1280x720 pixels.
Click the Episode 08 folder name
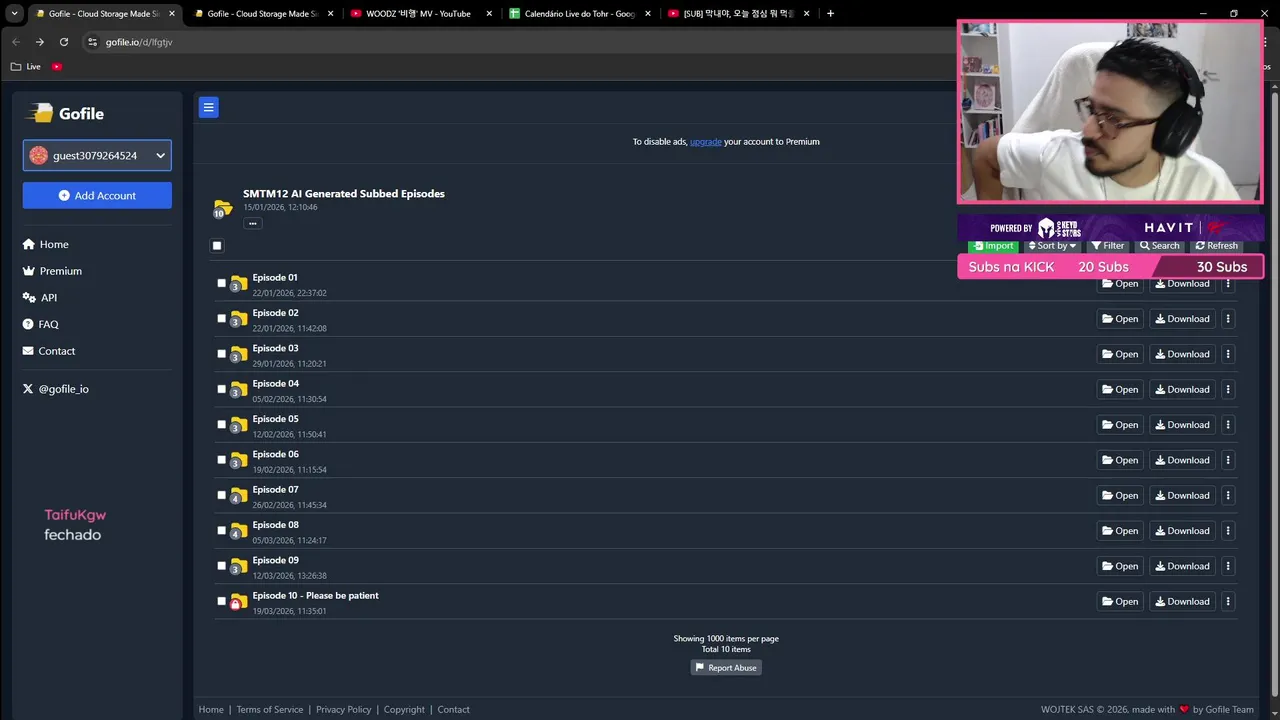275,525
